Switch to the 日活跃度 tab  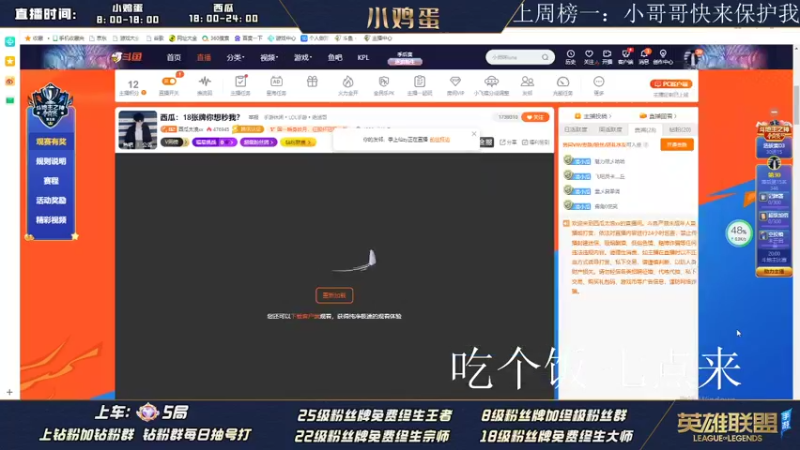[576, 130]
